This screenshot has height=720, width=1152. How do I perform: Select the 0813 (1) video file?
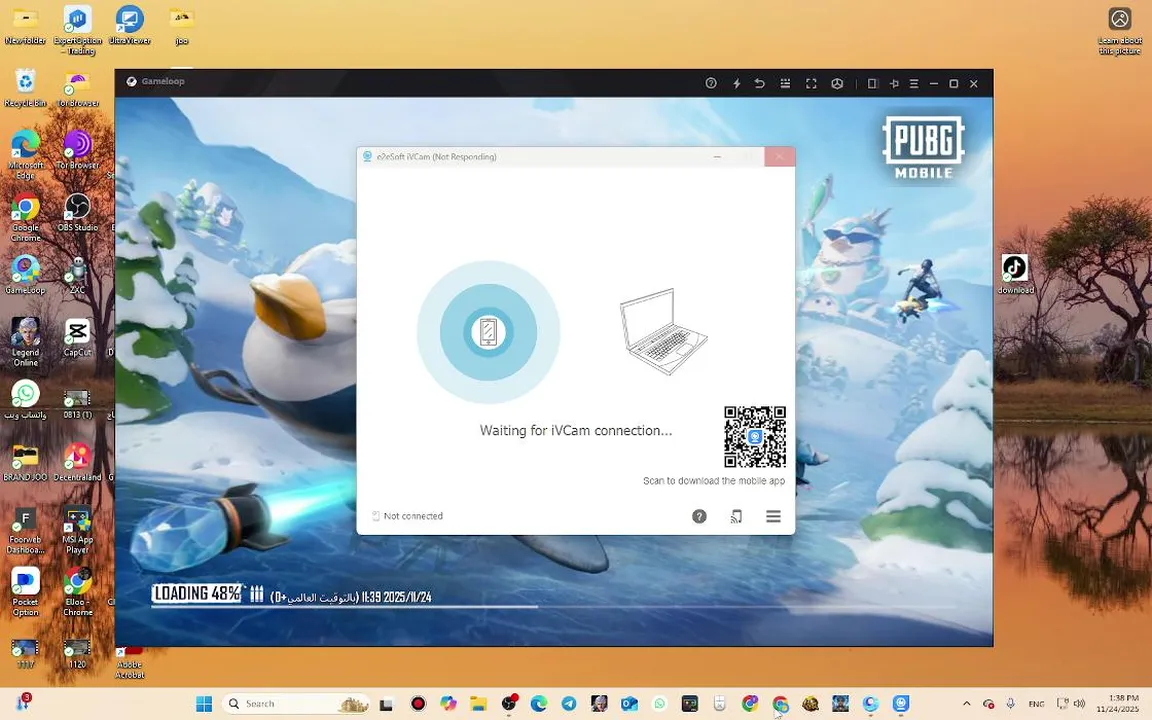pos(77,403)
